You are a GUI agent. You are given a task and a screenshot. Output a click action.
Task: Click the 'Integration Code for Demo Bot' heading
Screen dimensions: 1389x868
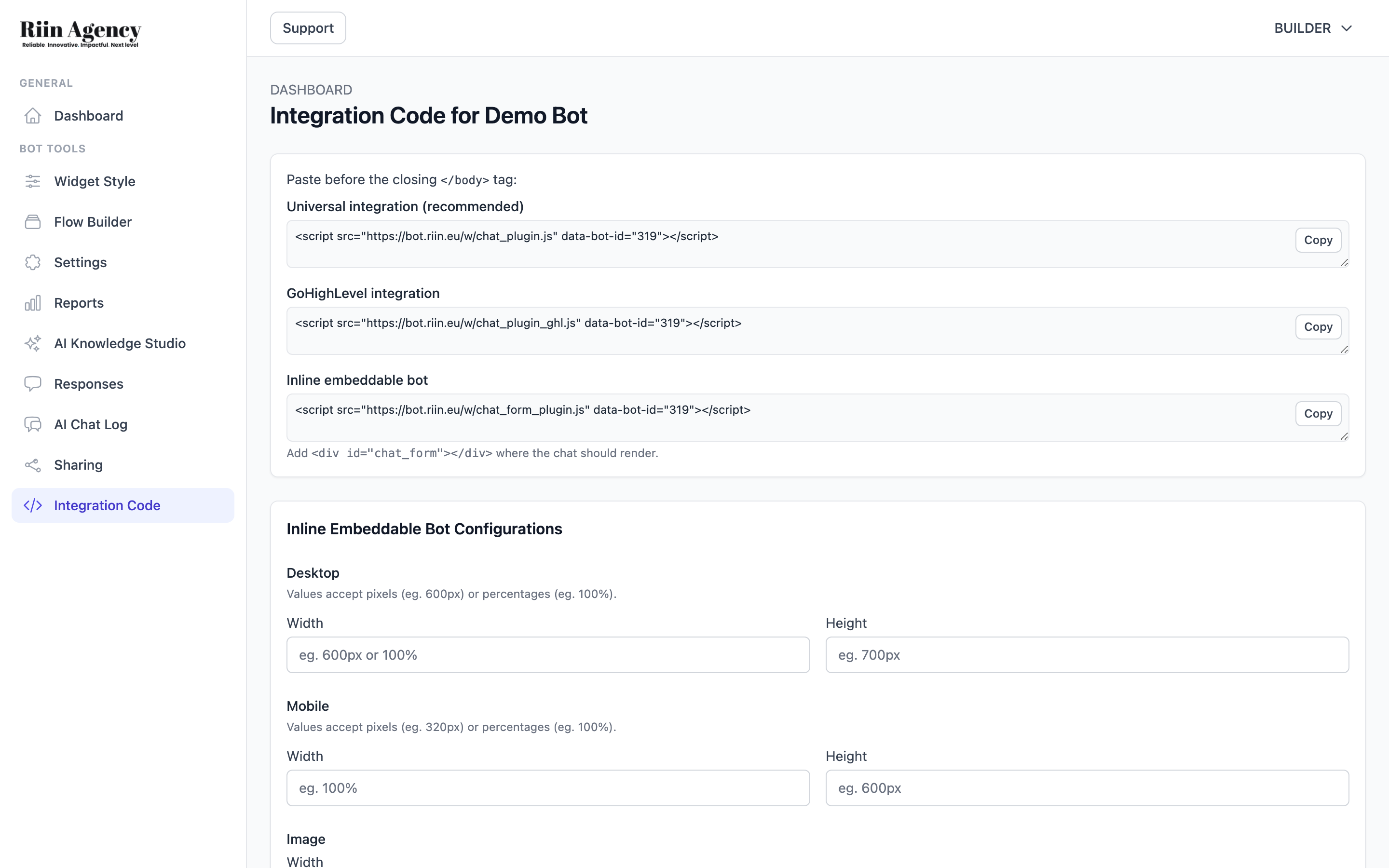pos(429,115)
